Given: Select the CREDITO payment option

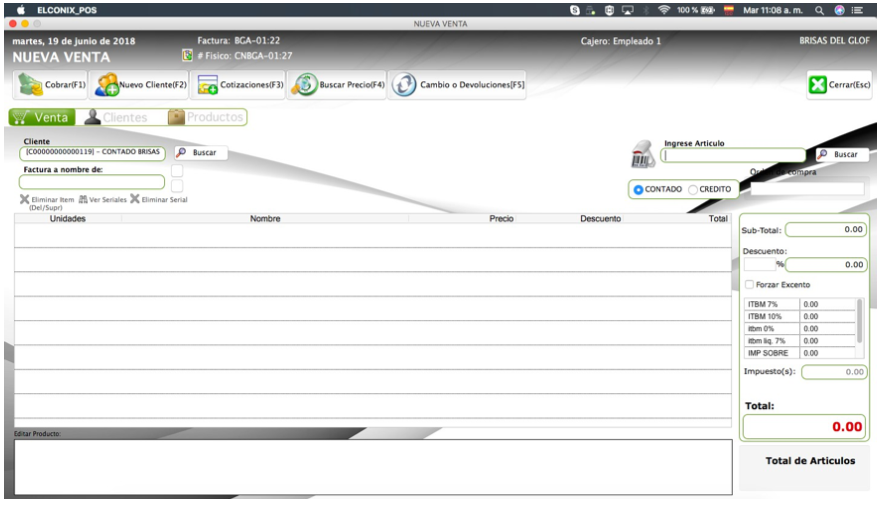Looking at the screenshot, I should pyautogui.click(x=693, y=190).
